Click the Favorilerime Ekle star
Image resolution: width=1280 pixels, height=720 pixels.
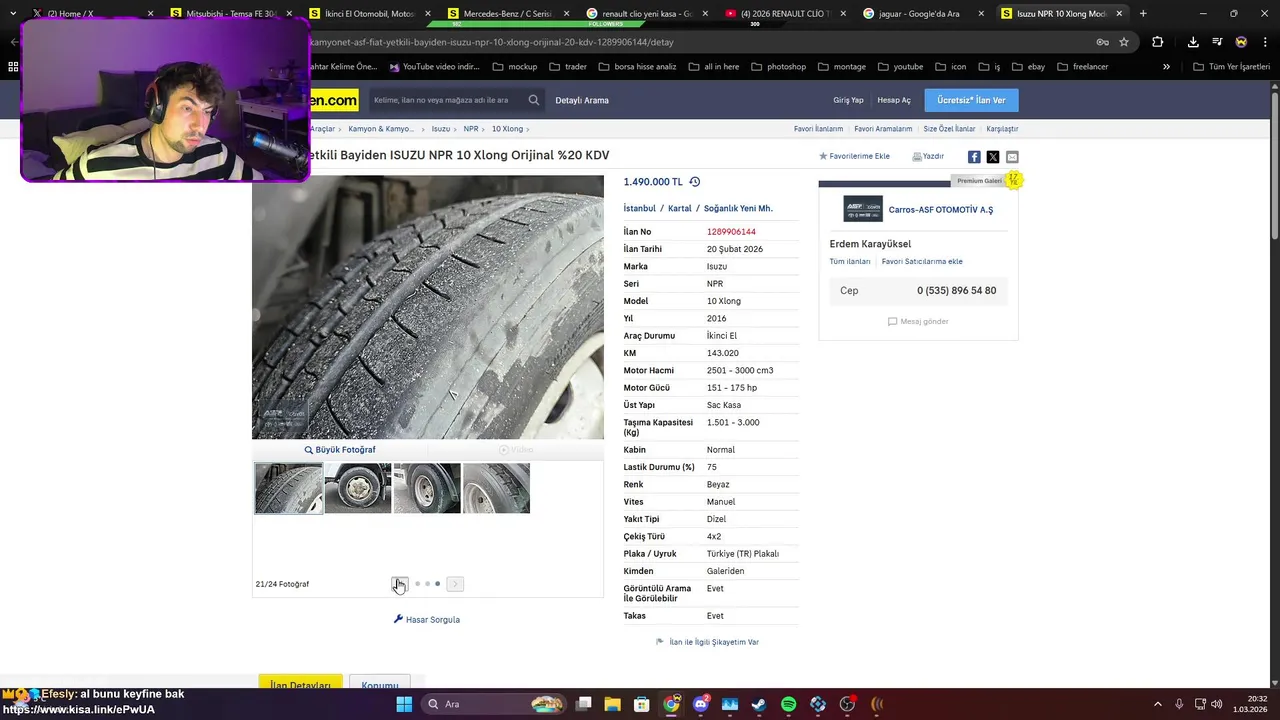click(x=823, y=157)
